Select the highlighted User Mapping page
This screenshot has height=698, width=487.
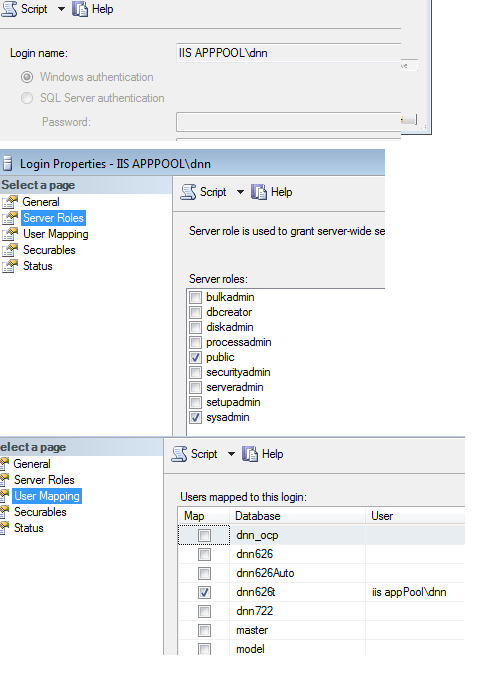pyautogui.click(x=47, y=496)
